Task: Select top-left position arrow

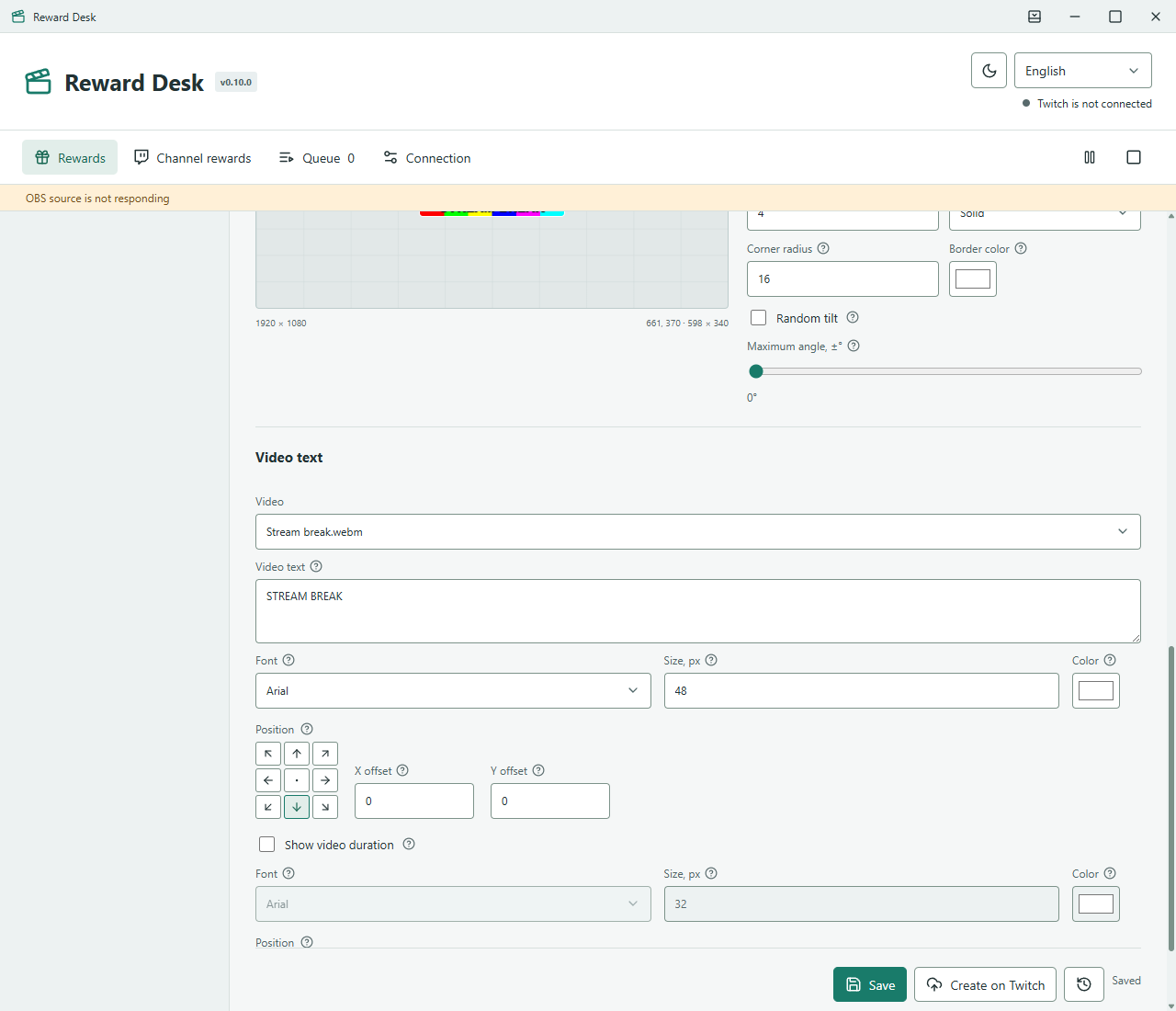Action: (x=268, y=754)
